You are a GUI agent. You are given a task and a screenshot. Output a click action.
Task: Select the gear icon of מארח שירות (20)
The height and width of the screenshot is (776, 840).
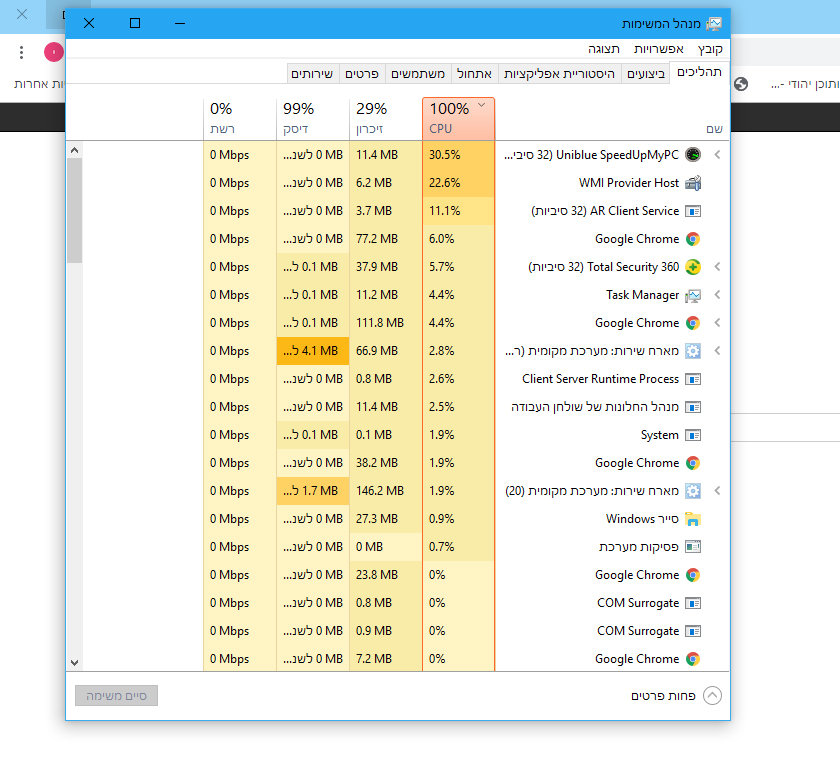693,491
